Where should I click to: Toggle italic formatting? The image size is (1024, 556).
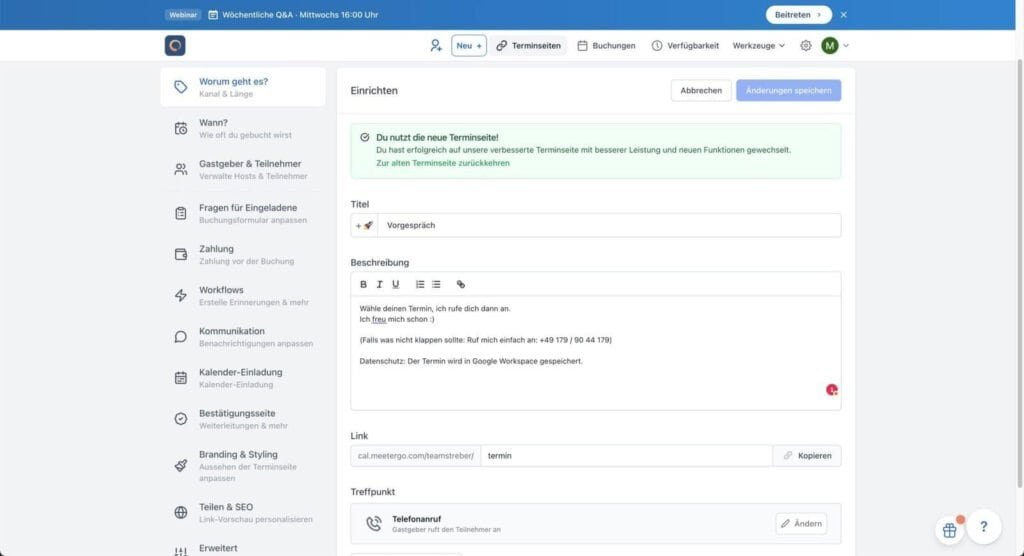379,284
